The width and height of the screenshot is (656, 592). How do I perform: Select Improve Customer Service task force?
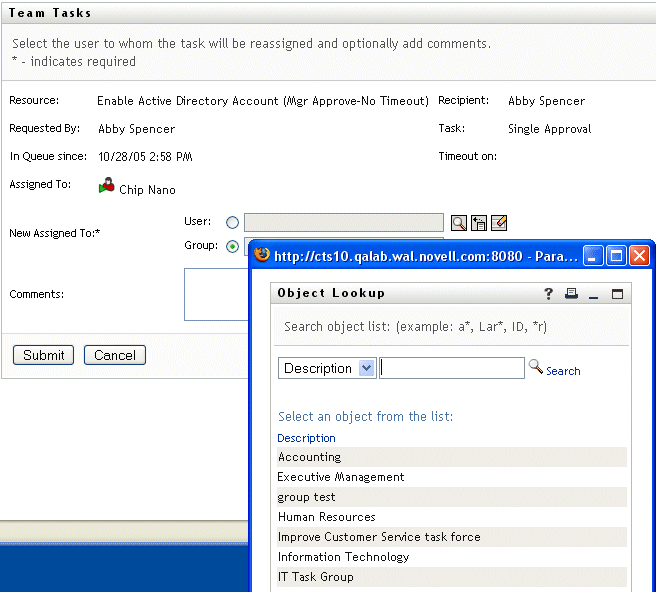[452, 537]
